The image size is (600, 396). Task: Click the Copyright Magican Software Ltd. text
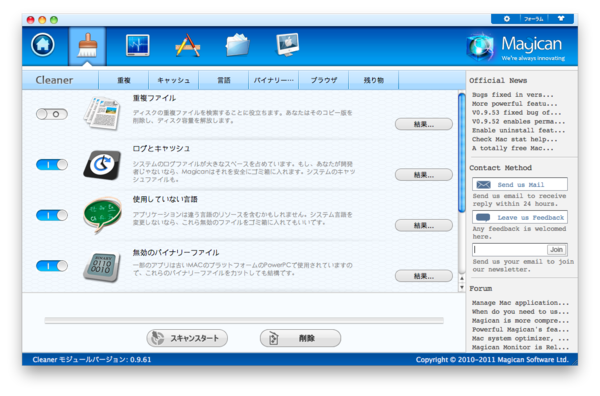pos(492,360)
